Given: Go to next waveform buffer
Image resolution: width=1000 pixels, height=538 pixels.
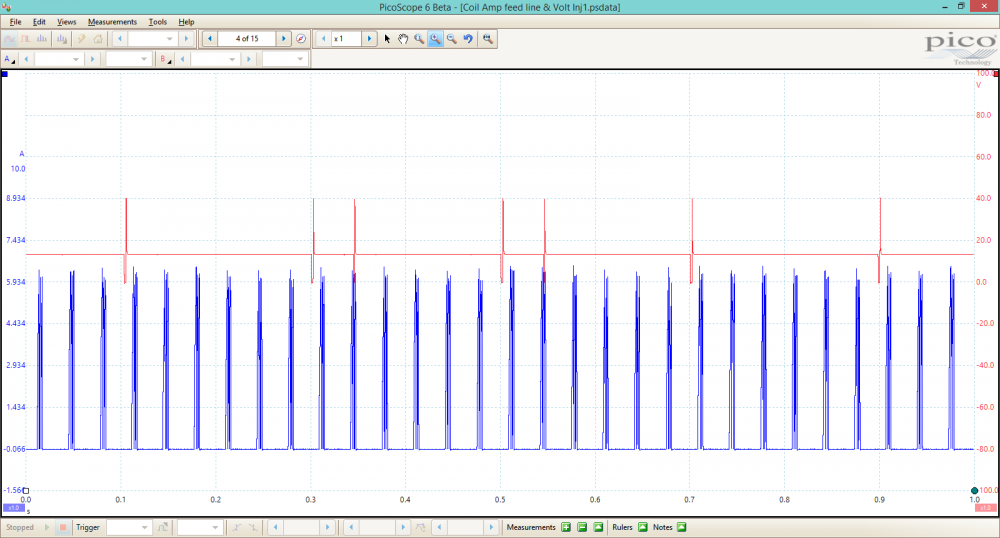Looking at the screenshot, I should coord(284,39).
